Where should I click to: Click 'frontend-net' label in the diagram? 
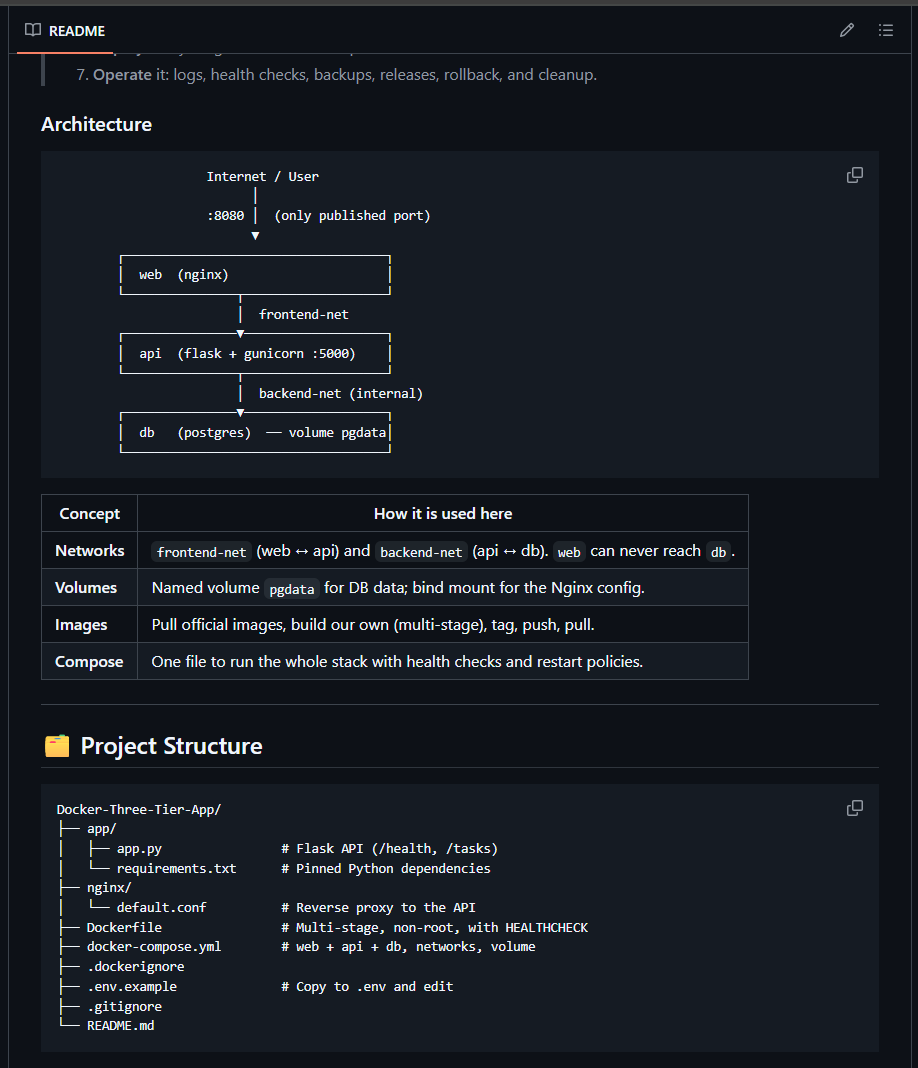click(304, 315)
